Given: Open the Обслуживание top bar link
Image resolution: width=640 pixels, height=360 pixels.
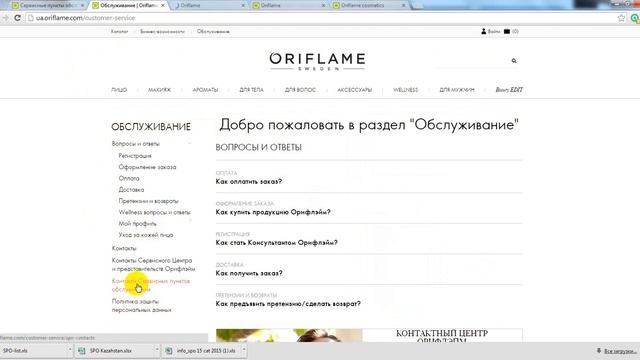Looking at the screenshot, I should coord(213,31).
